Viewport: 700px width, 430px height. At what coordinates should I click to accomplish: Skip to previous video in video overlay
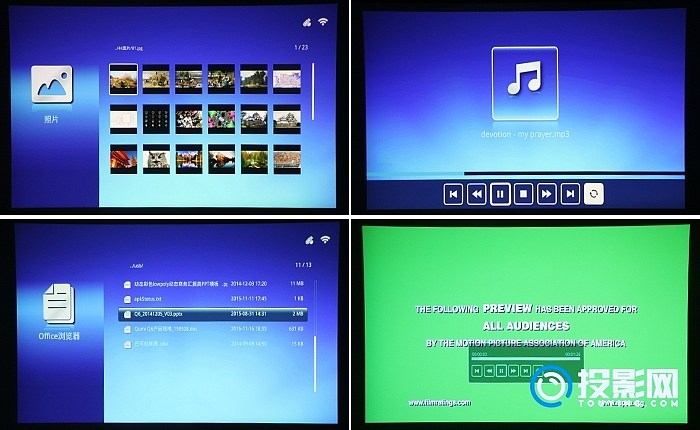[477, 371]
